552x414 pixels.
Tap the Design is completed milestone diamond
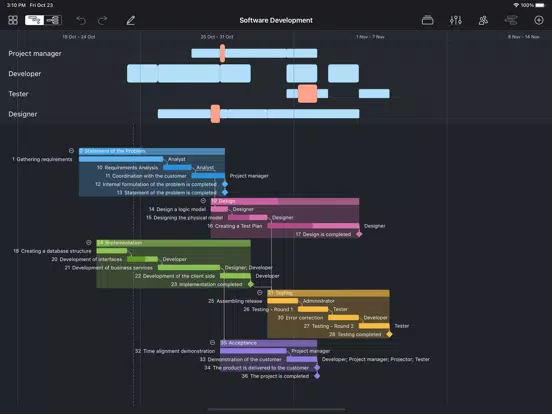tap(359, 234)
